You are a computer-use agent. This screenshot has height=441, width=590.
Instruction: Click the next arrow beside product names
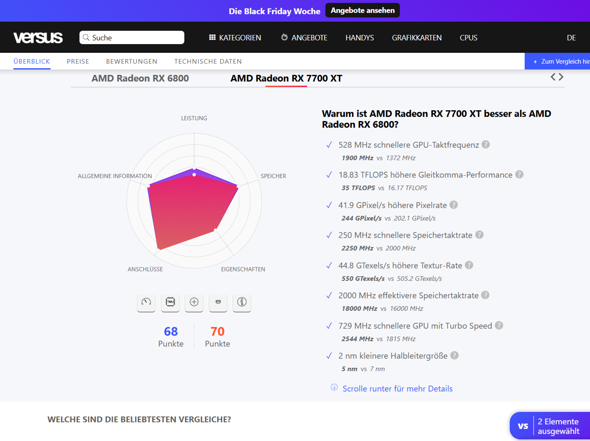561,77
